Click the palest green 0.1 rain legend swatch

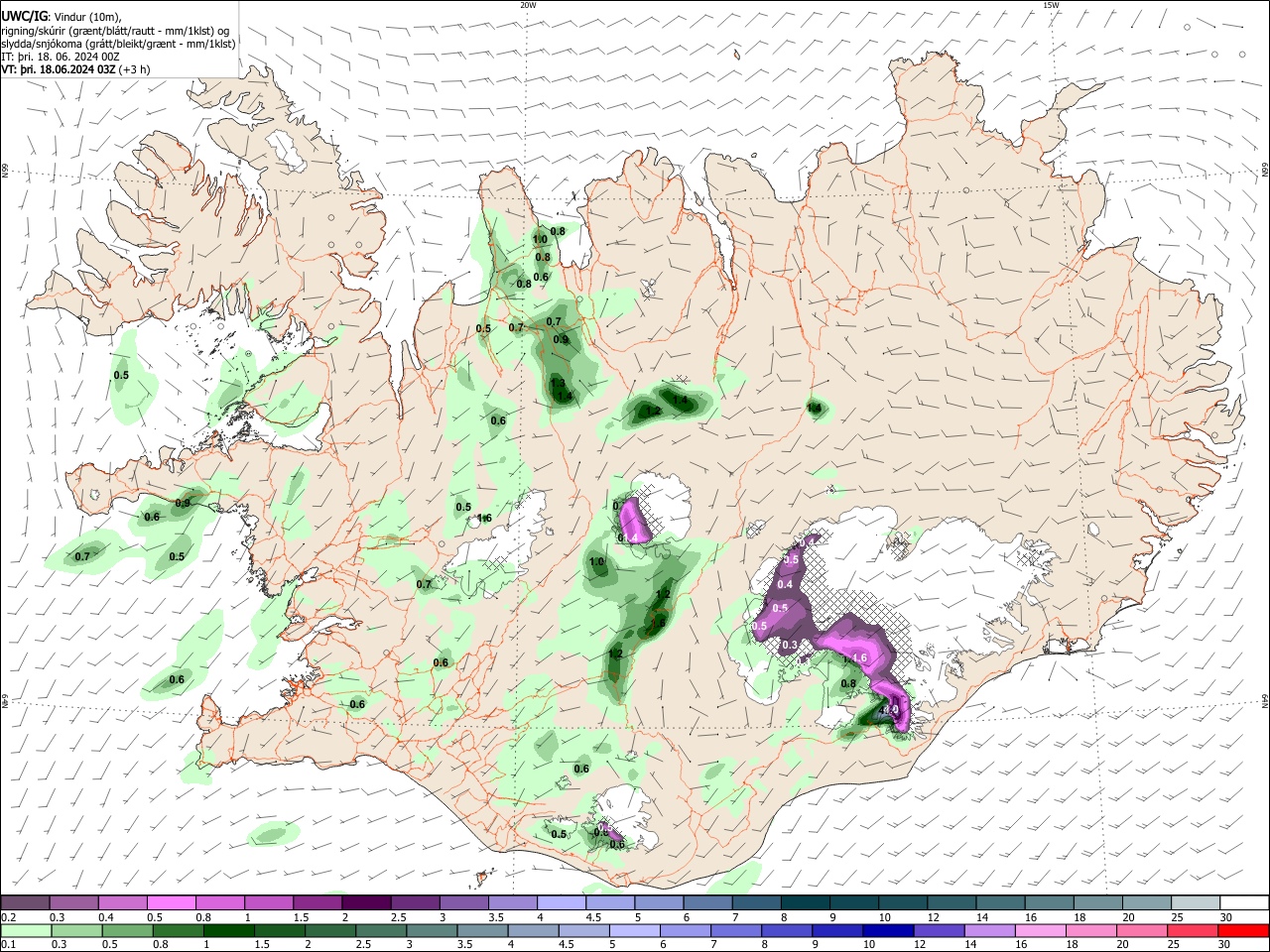point(25,930)
